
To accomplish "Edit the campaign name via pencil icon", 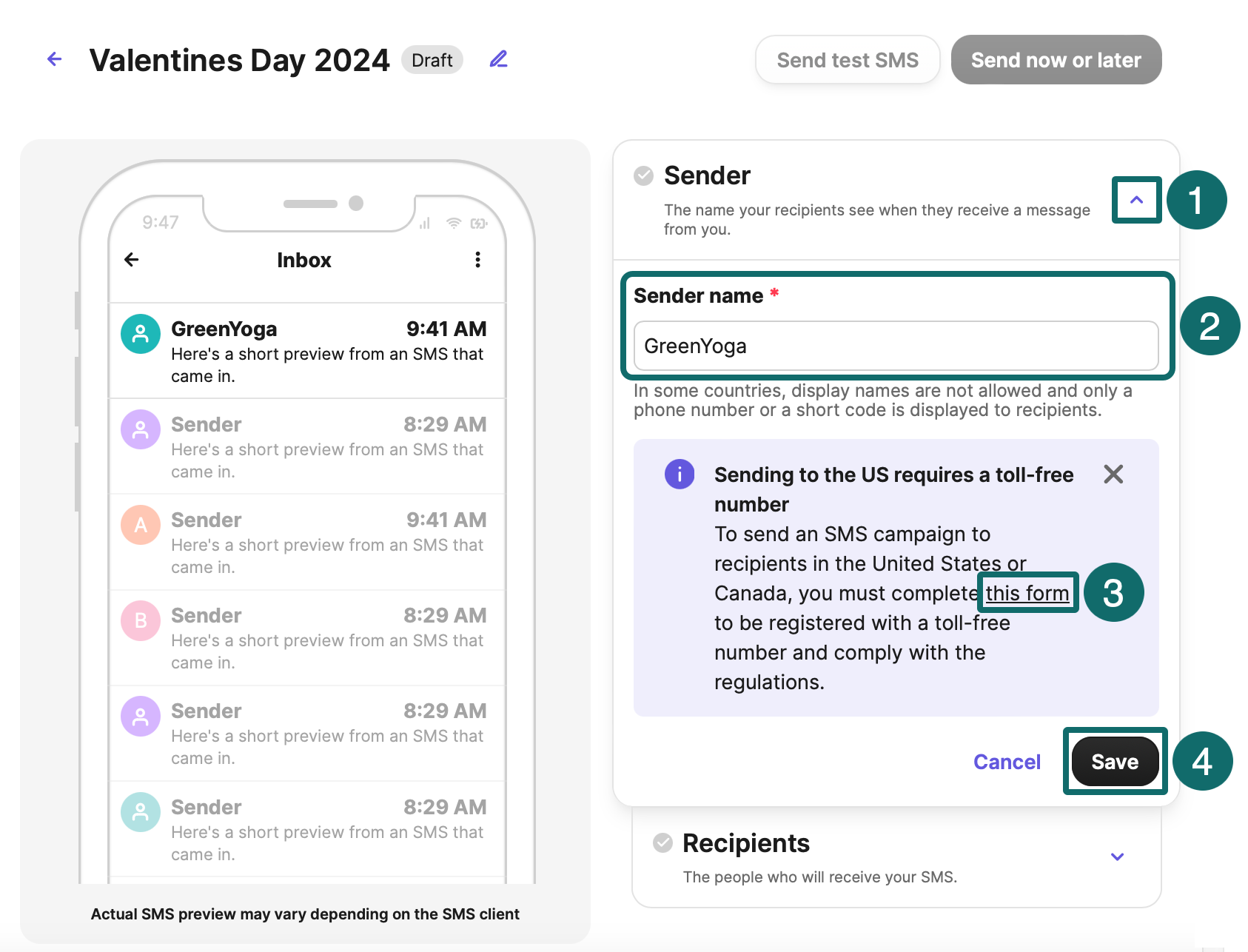I will coord(498,59).
